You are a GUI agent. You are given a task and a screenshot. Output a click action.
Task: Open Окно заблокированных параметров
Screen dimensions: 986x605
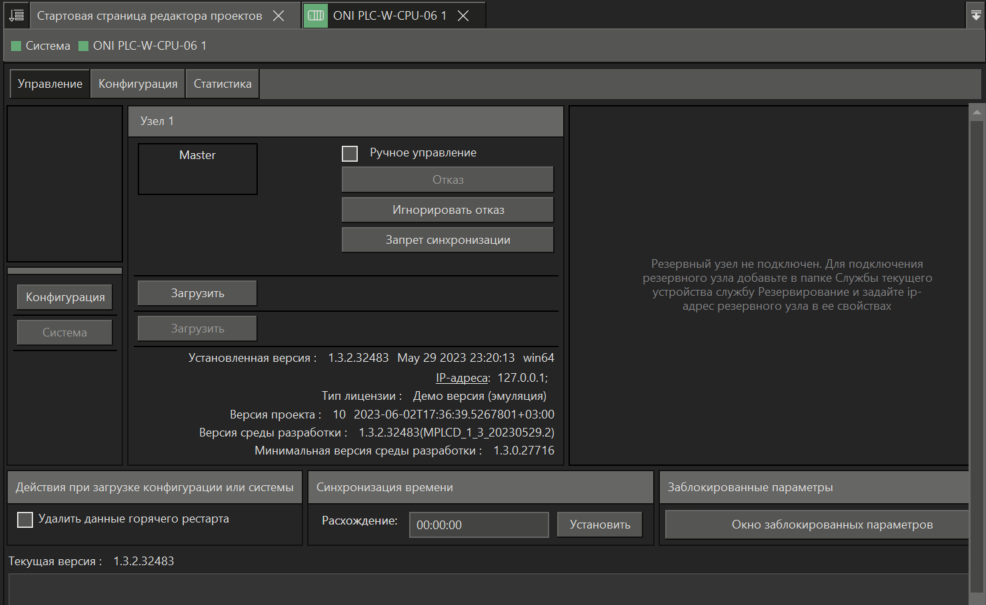pos(817,525)
